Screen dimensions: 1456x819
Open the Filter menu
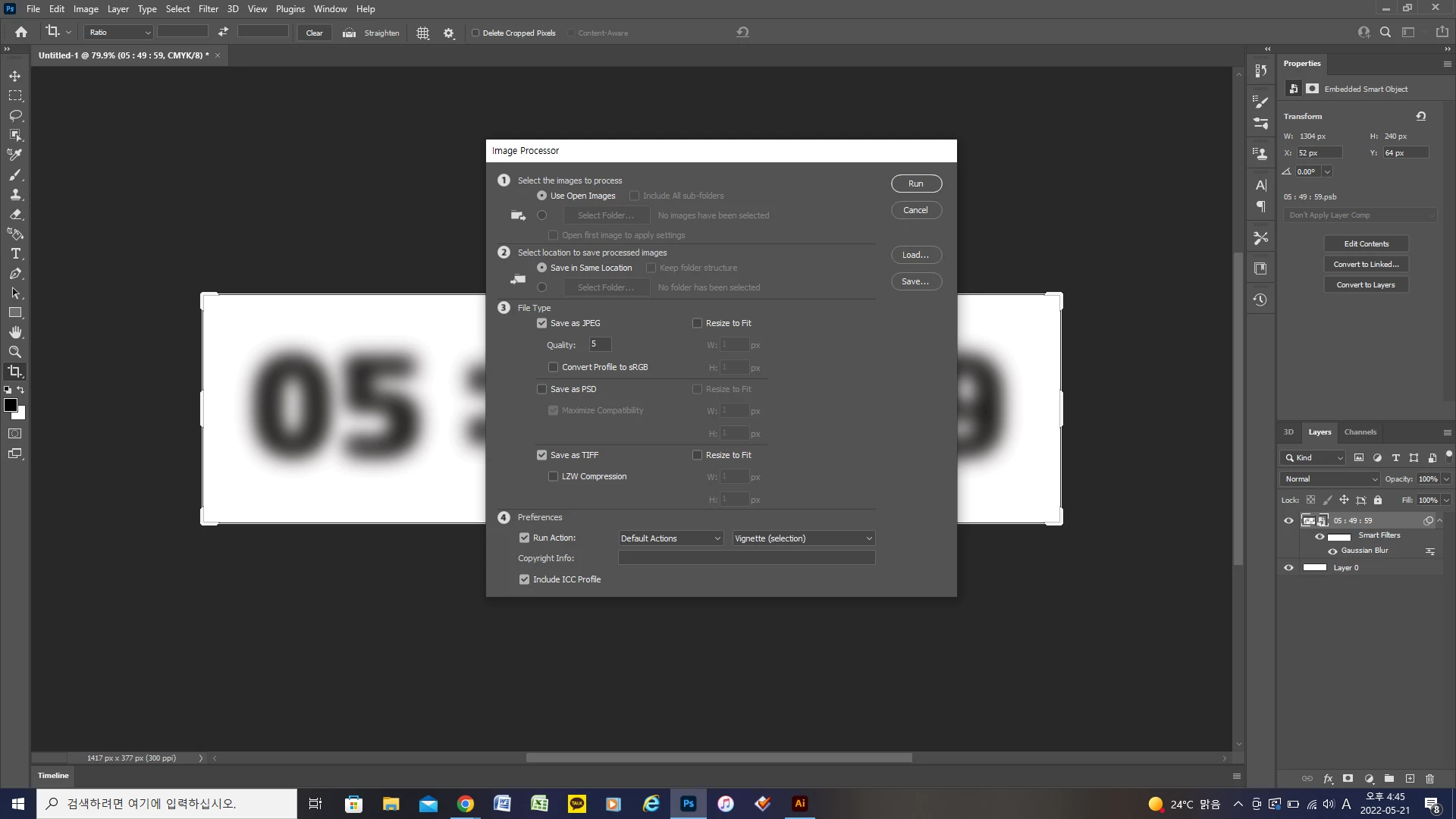(208, 9)
